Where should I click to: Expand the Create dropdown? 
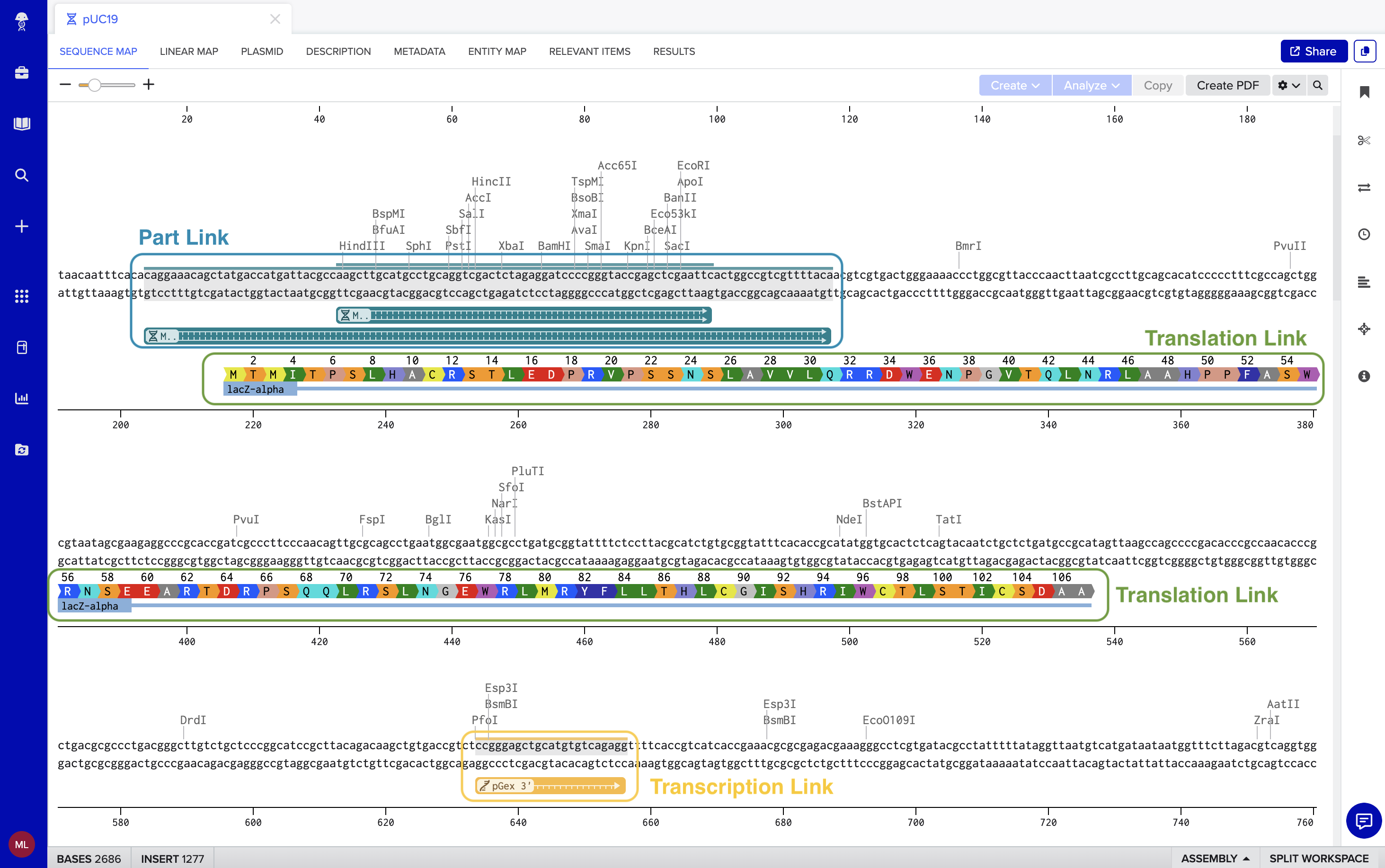(1014, 86)
